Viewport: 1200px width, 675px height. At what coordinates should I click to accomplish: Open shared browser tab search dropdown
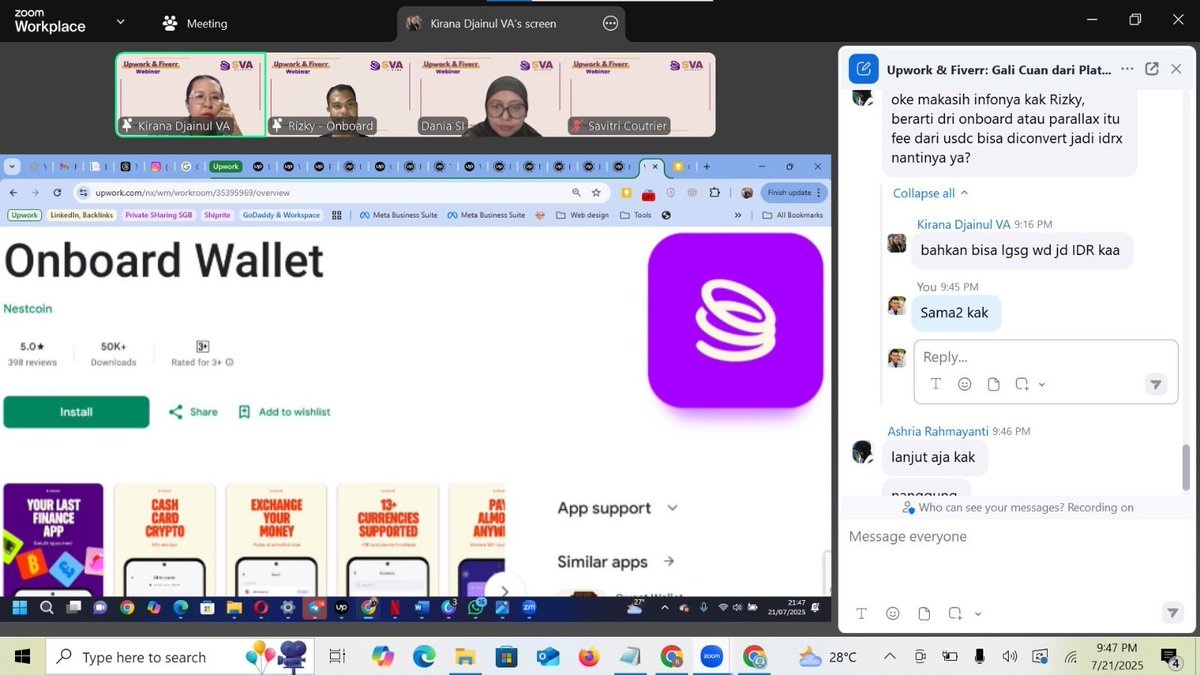click(11, 166)
